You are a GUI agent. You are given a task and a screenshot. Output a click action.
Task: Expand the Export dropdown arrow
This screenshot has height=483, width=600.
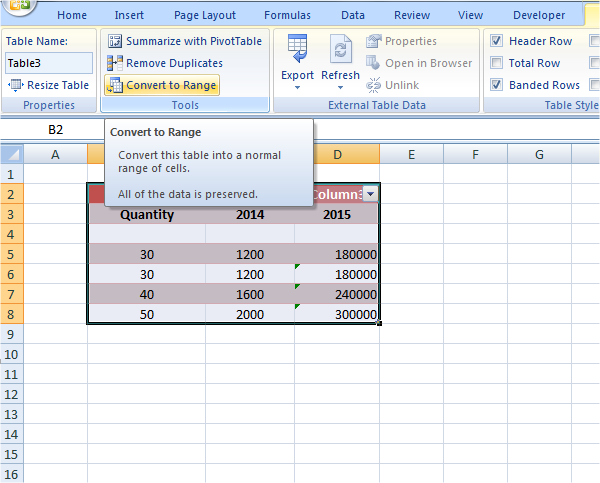[x=297, y=89]
